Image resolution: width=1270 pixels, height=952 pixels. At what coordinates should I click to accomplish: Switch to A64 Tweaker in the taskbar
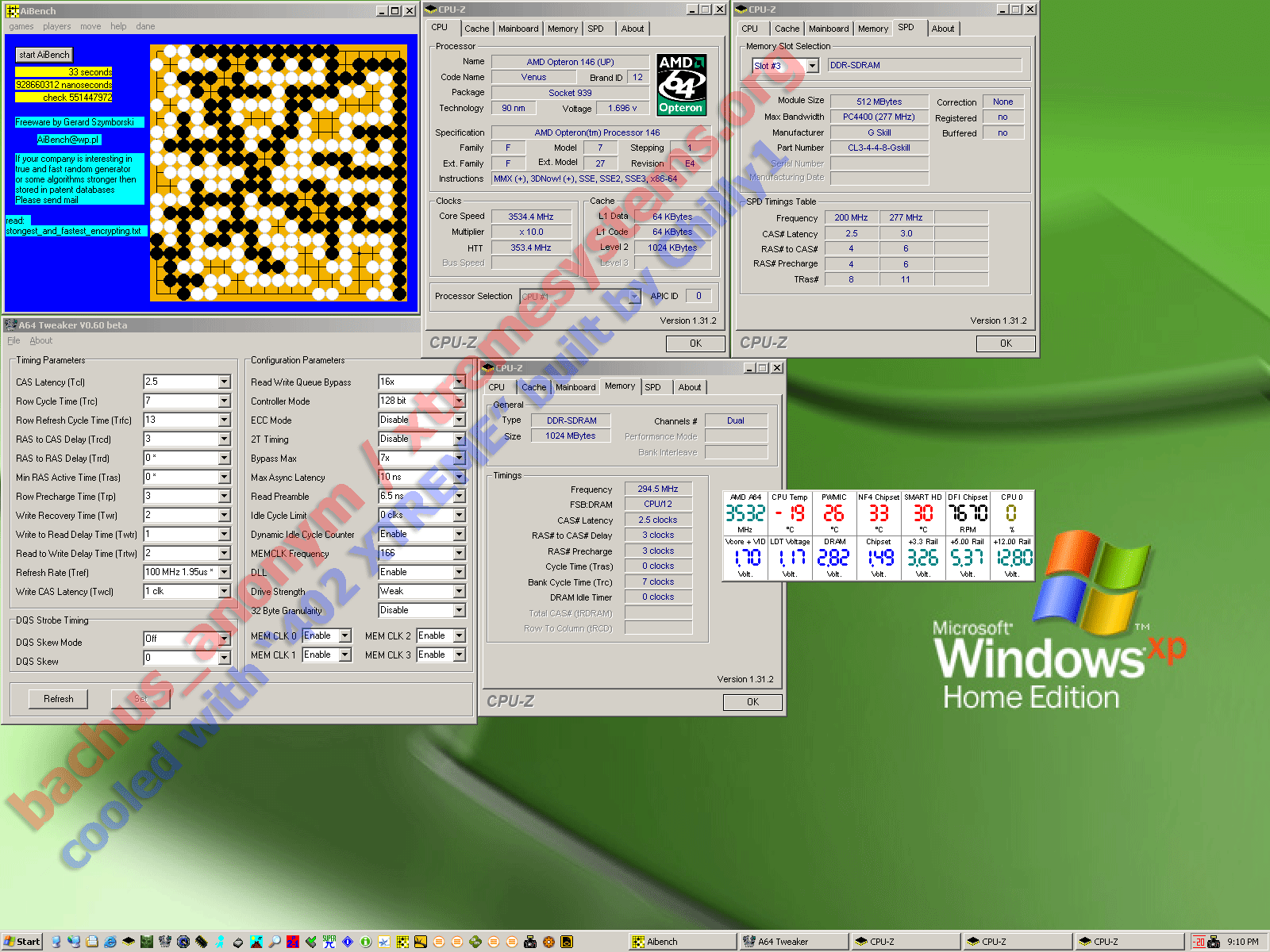[794, 942]
